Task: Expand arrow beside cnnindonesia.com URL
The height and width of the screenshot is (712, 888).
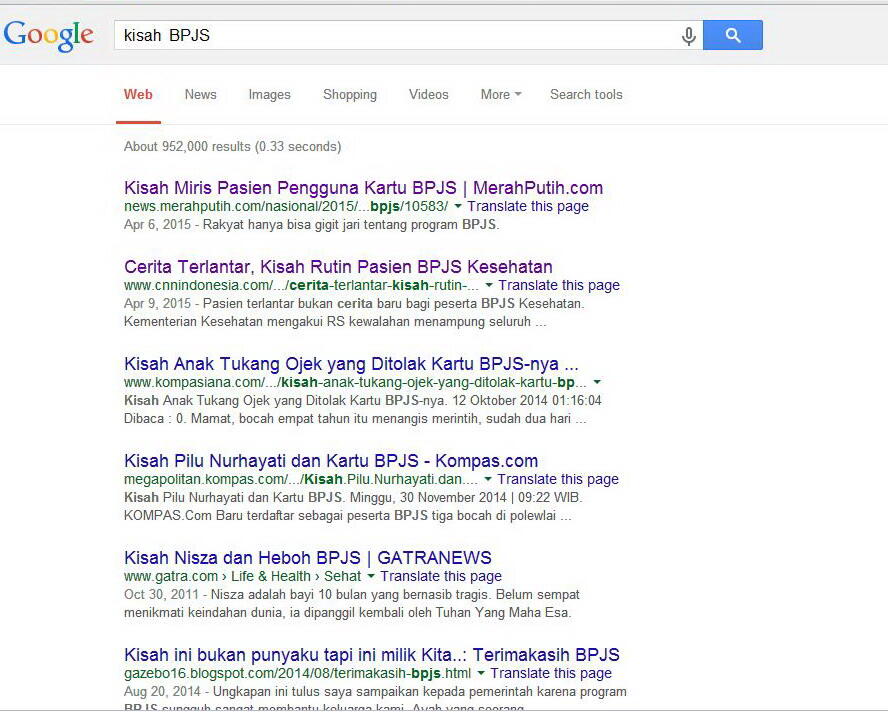Action: click(489, 285)
